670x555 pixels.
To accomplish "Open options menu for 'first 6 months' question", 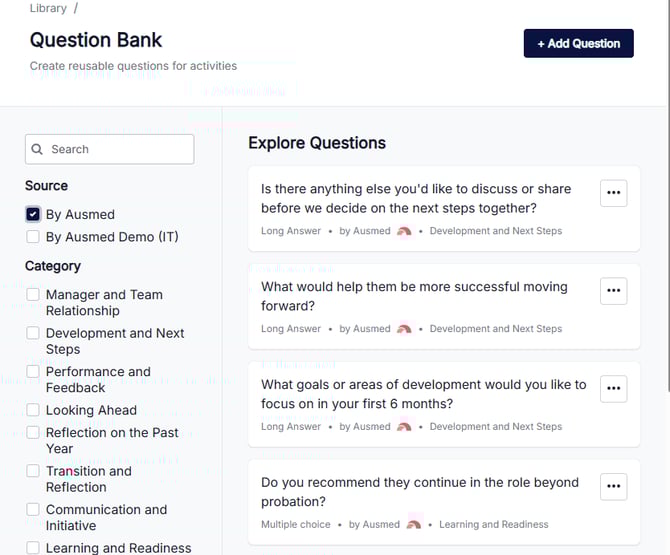I will click(613, 388).
